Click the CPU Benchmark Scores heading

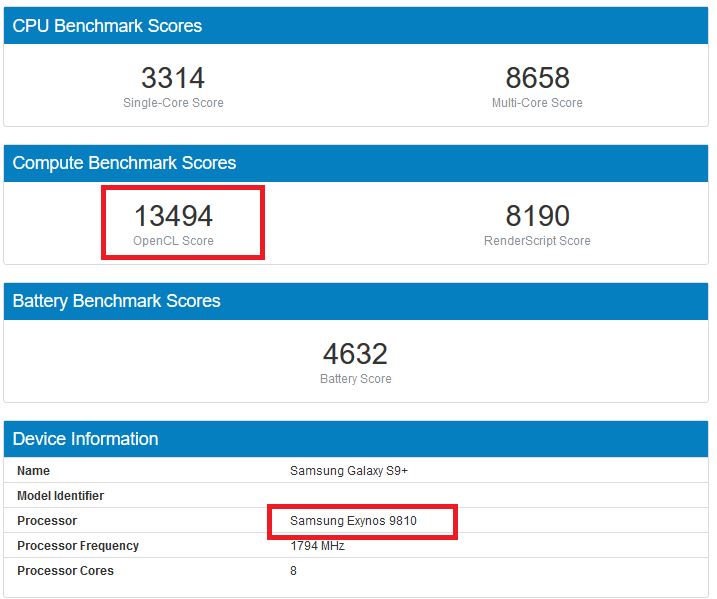tap(107, 26)
